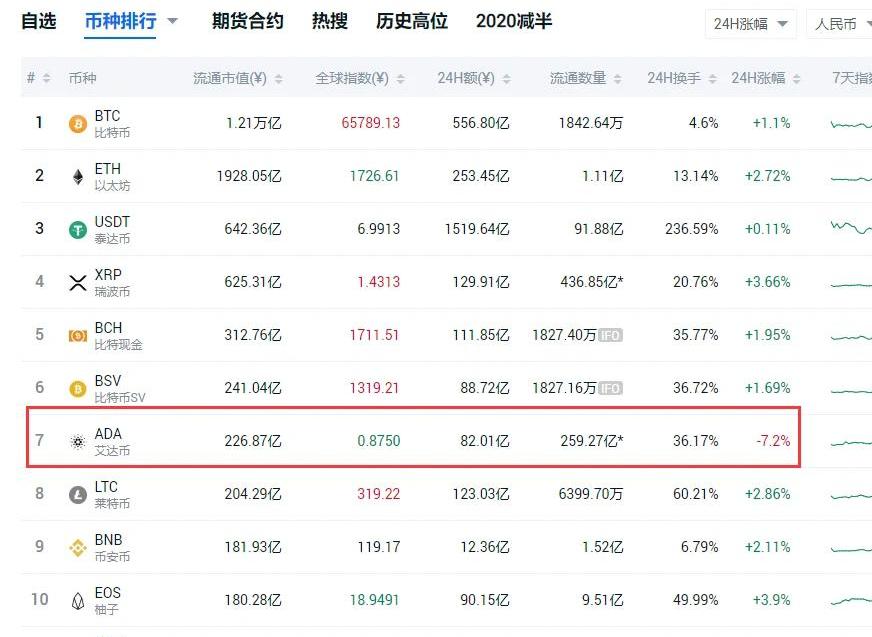Screen dimensions: 872x637
Task: Click ETH global index 1726.61
Action: click(x=374, y=176)
